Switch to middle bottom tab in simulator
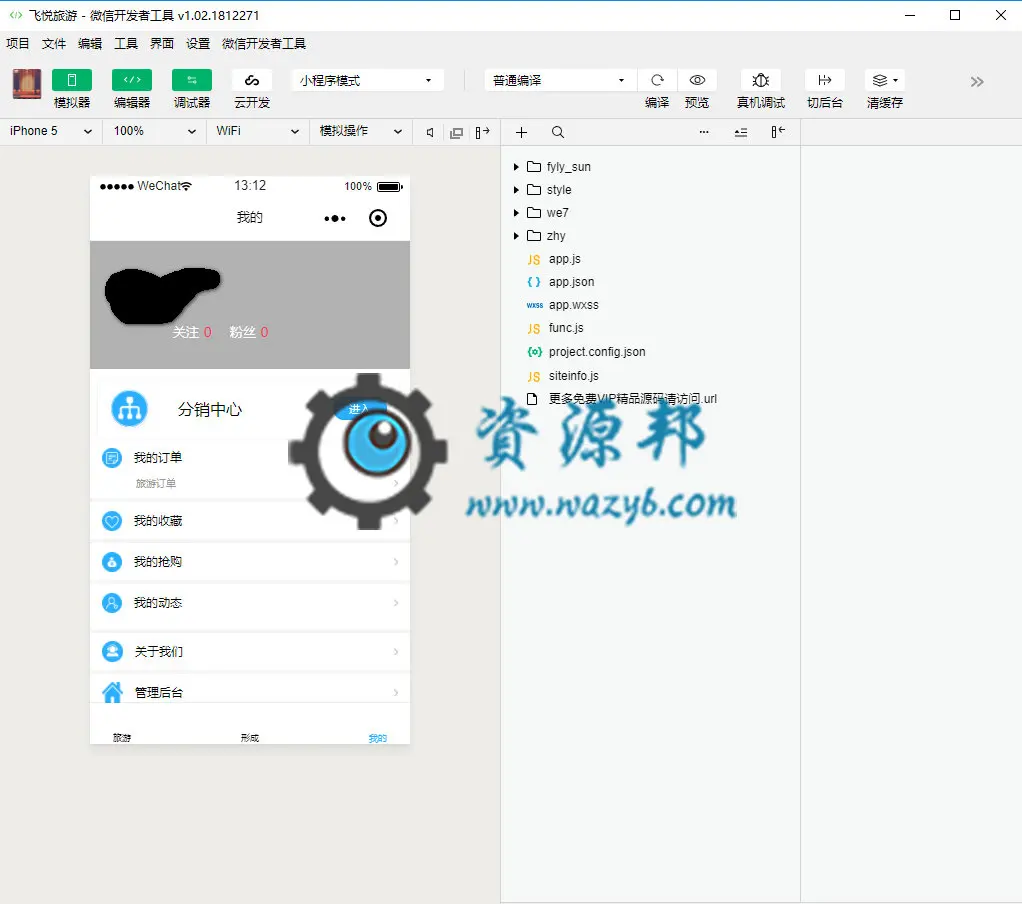This screenshot has width=1022, height=904. (250, 737)
